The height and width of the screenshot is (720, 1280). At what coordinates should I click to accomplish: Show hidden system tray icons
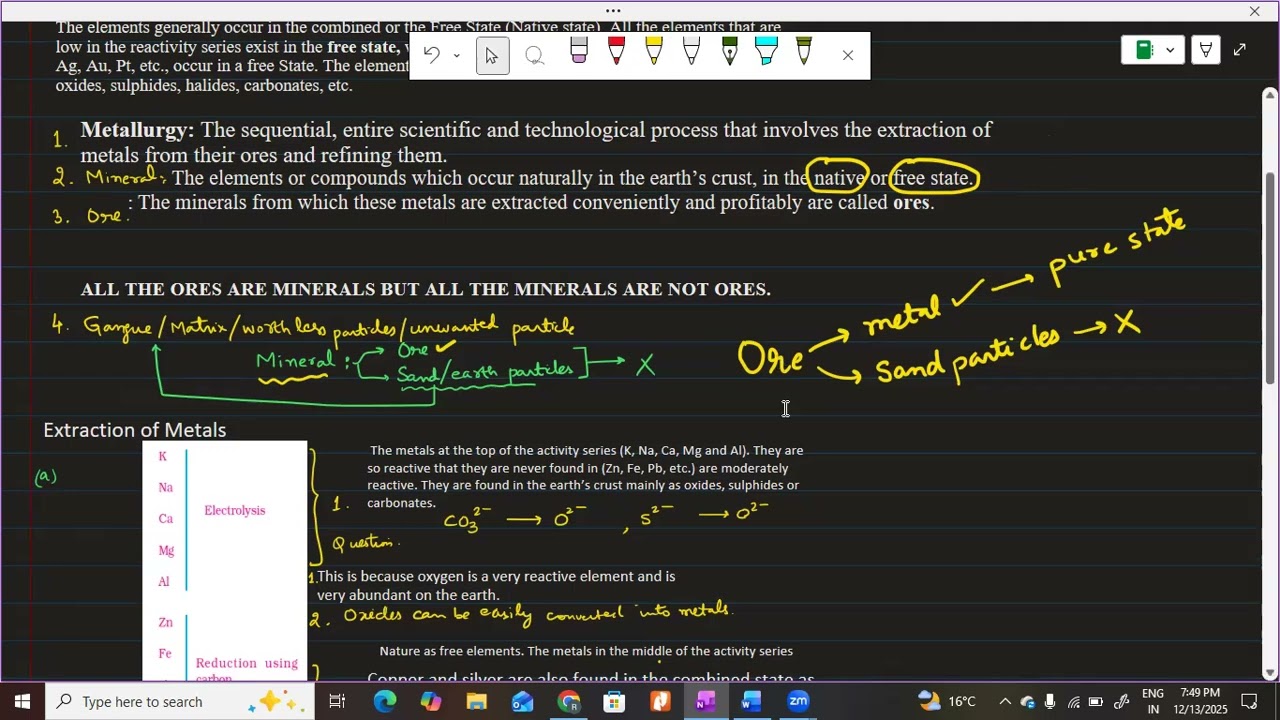point(1005,702)
